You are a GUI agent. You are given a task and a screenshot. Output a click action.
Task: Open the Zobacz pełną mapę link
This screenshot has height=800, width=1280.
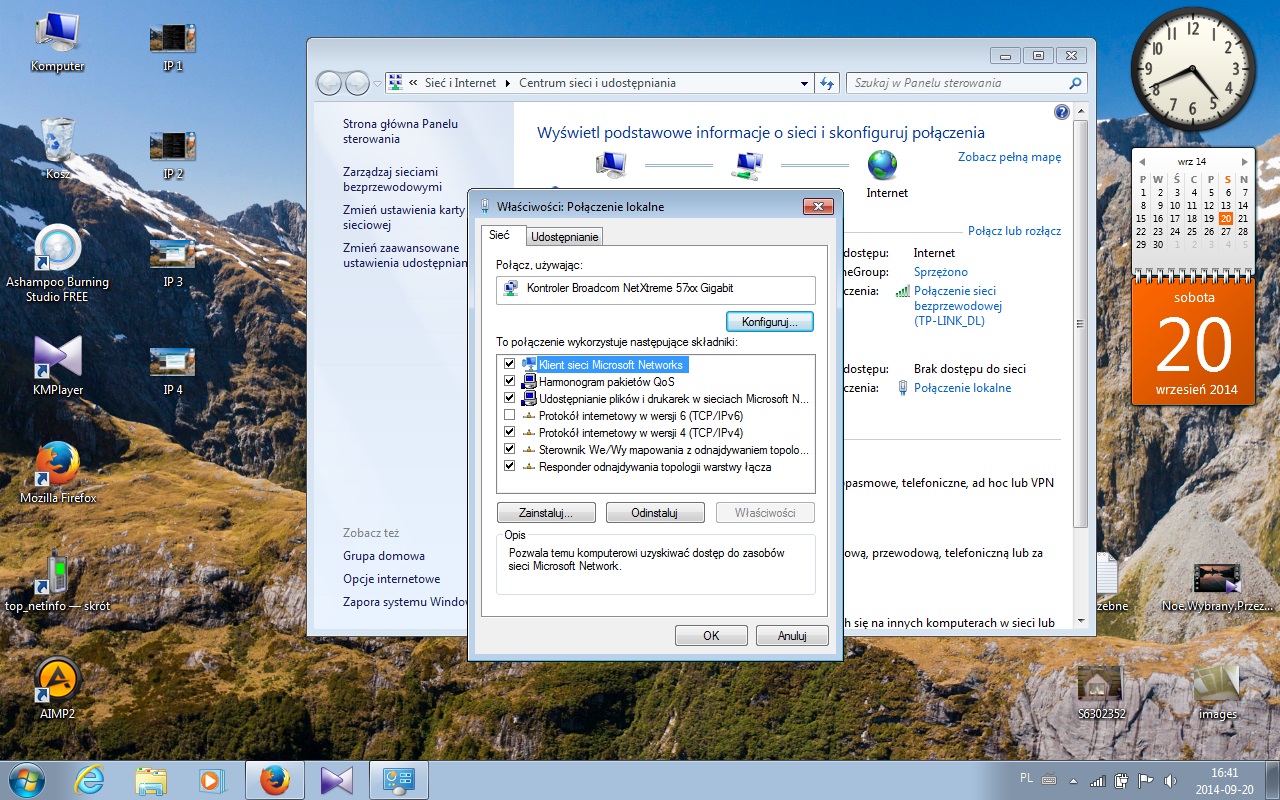[1009, 157]
